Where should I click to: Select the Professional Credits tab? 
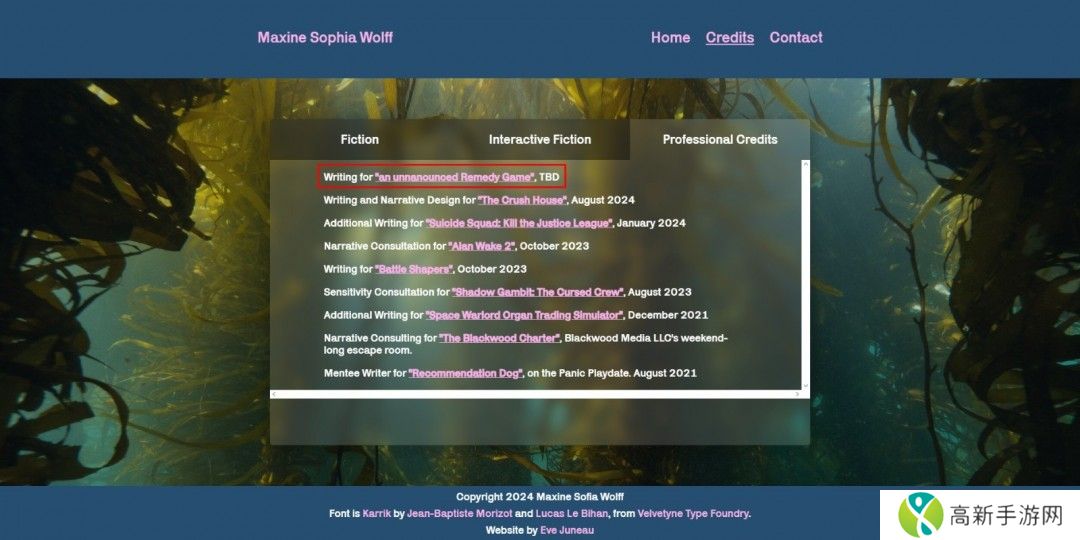click(x=719, y=140)
